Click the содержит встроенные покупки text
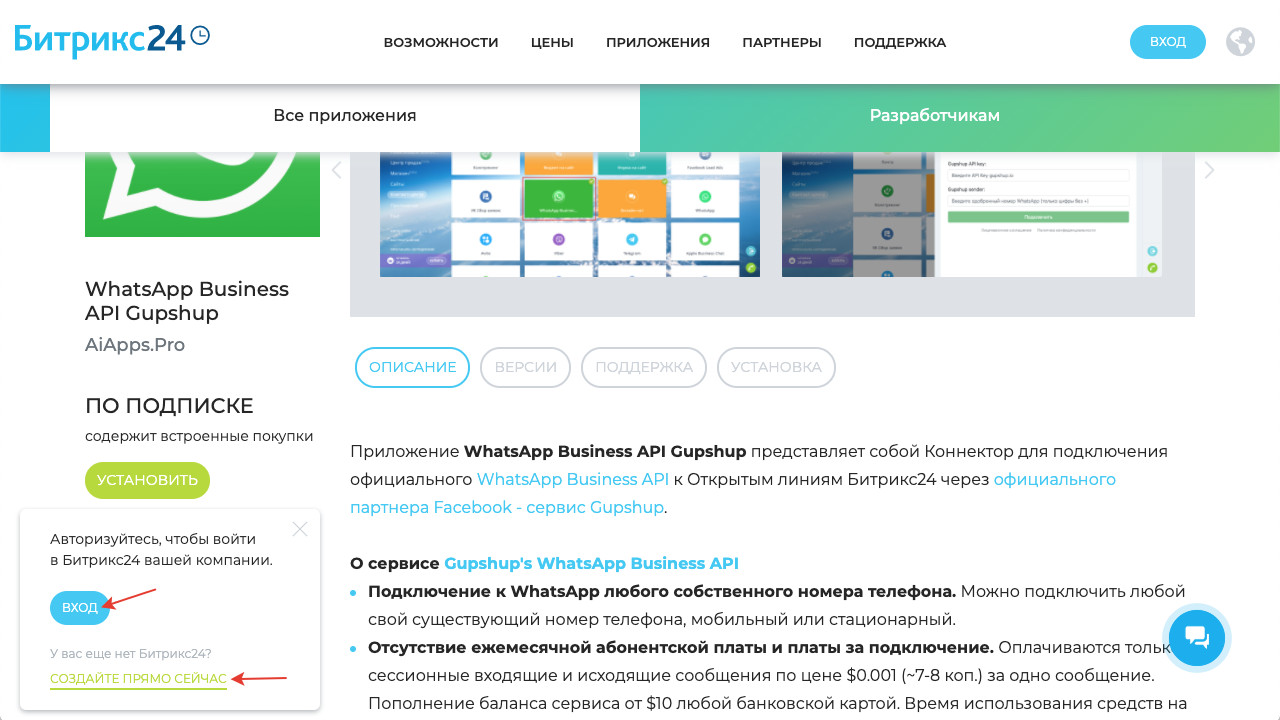The height and width of the screenshot is (720, 1280). pos(199,436)
